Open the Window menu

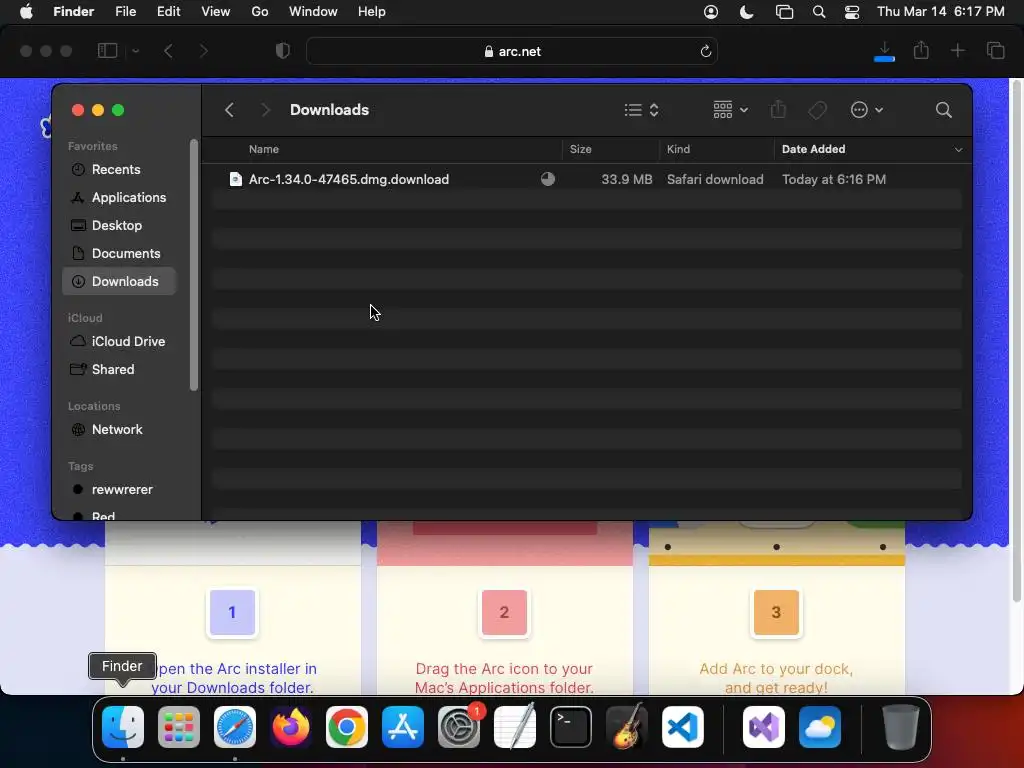coord(313,12)
